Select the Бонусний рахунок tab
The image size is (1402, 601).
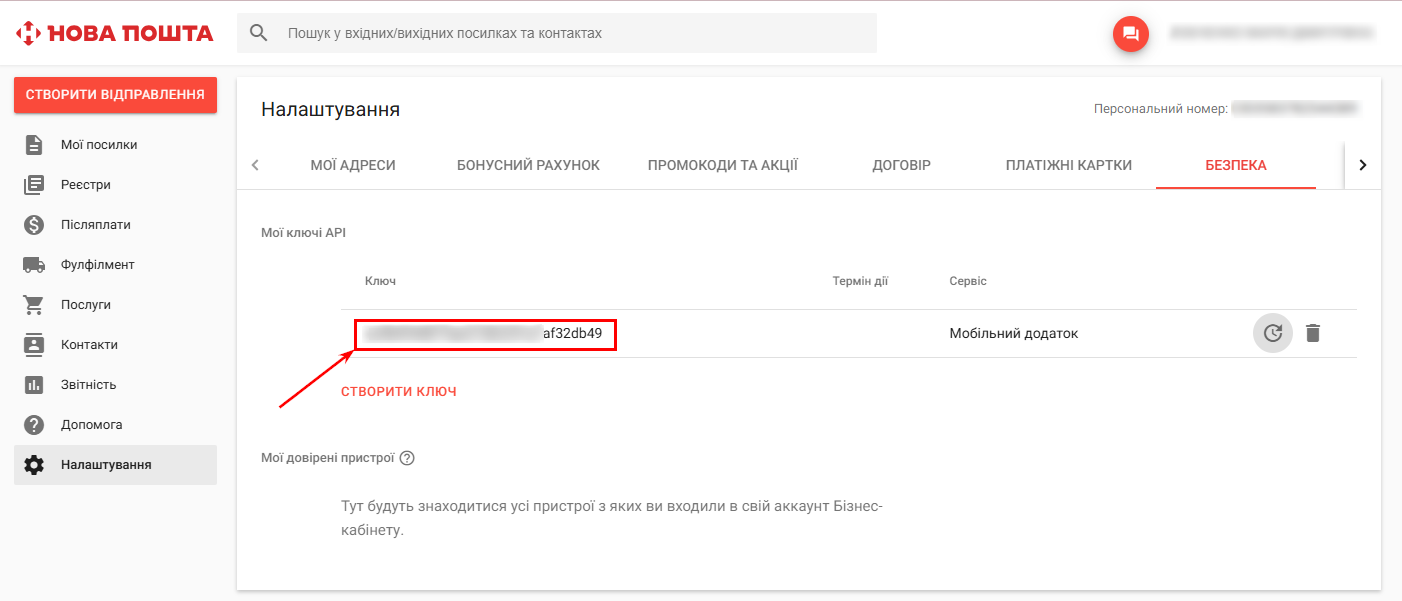[528, 165]
